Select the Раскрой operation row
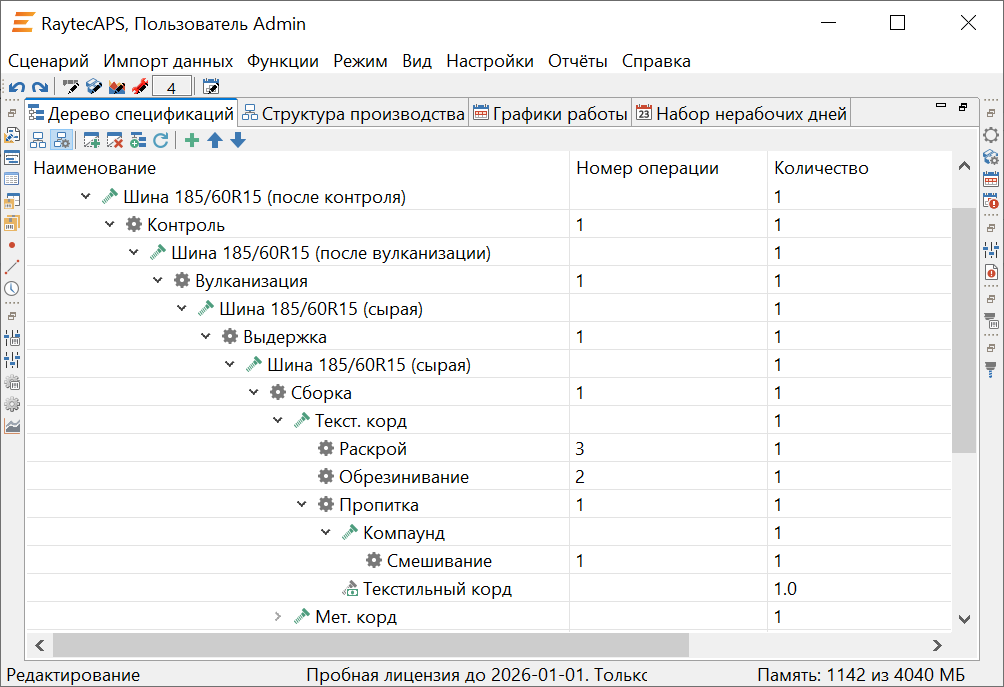The image size is (1004, 687). 489,449
